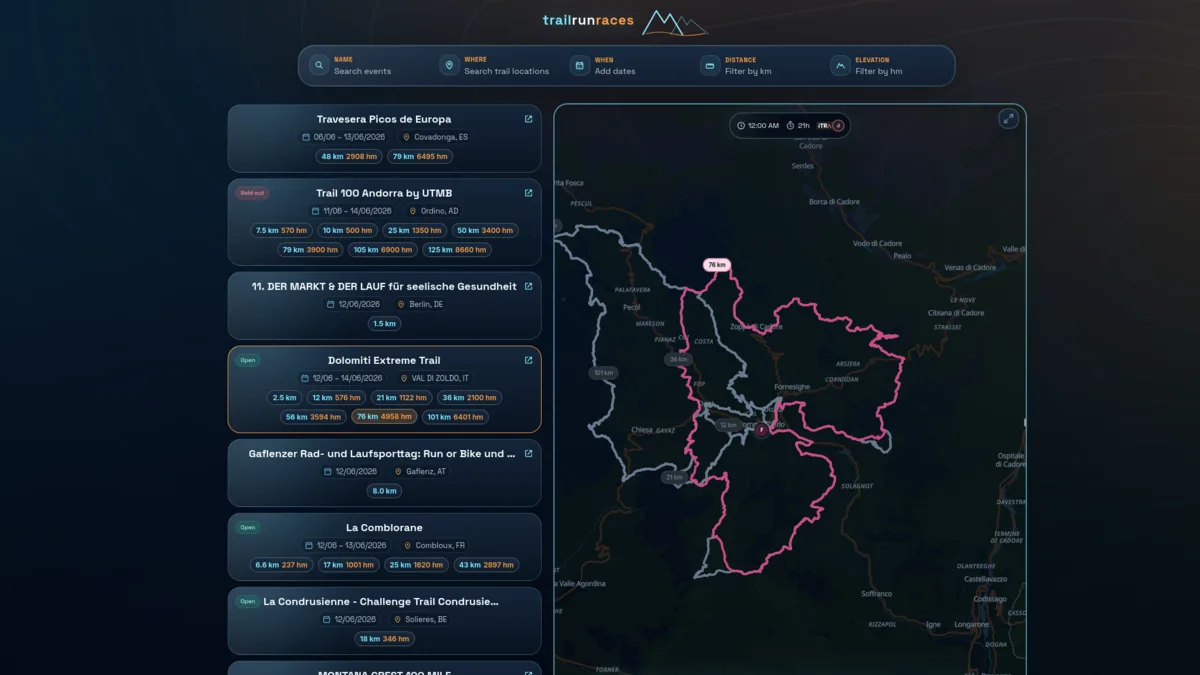The image size is (1200, 675).
Task: Select Andorra 10 km 500 hm distance
Action: 347,230
